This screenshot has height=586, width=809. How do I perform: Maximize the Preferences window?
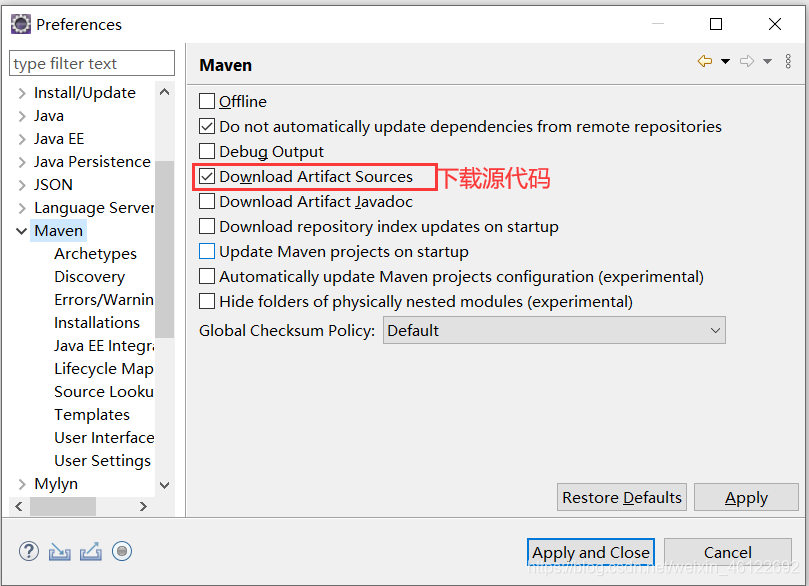tap(716, 24)
